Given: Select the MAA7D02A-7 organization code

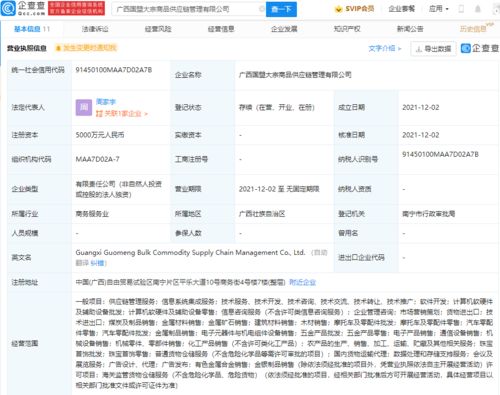Looking at the screenshot, I should 97,159.
